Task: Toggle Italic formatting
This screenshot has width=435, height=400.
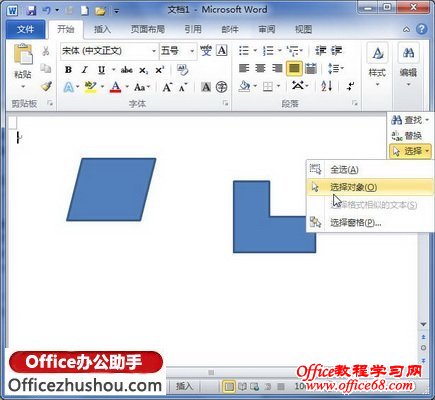Action: point(84,70)
